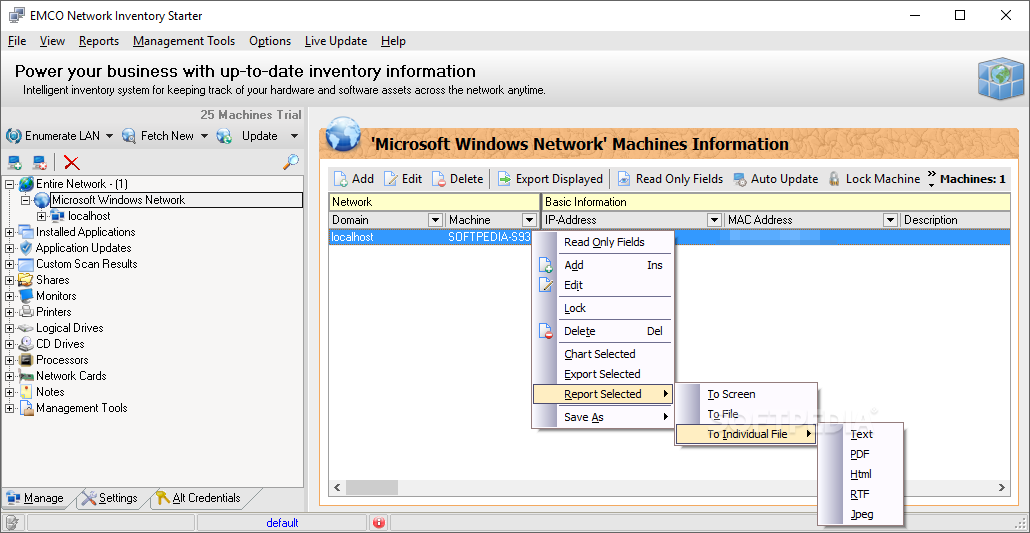1030x533 pixels.
Task: Click the add machine icon above the tree
Action: point(14,162)
